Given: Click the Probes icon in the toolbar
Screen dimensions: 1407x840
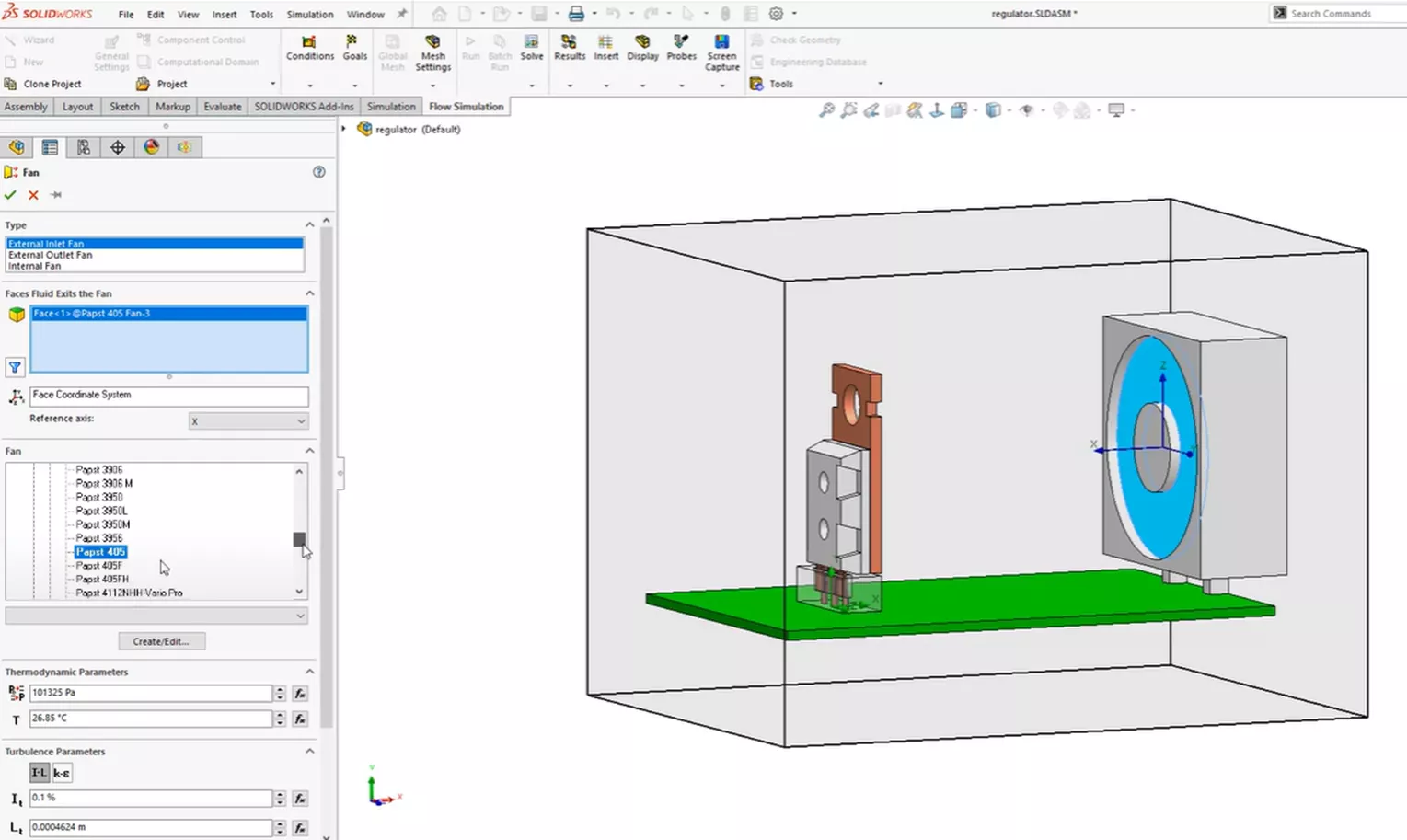Looking at the screenshot, I should click(x=681, y=51).
